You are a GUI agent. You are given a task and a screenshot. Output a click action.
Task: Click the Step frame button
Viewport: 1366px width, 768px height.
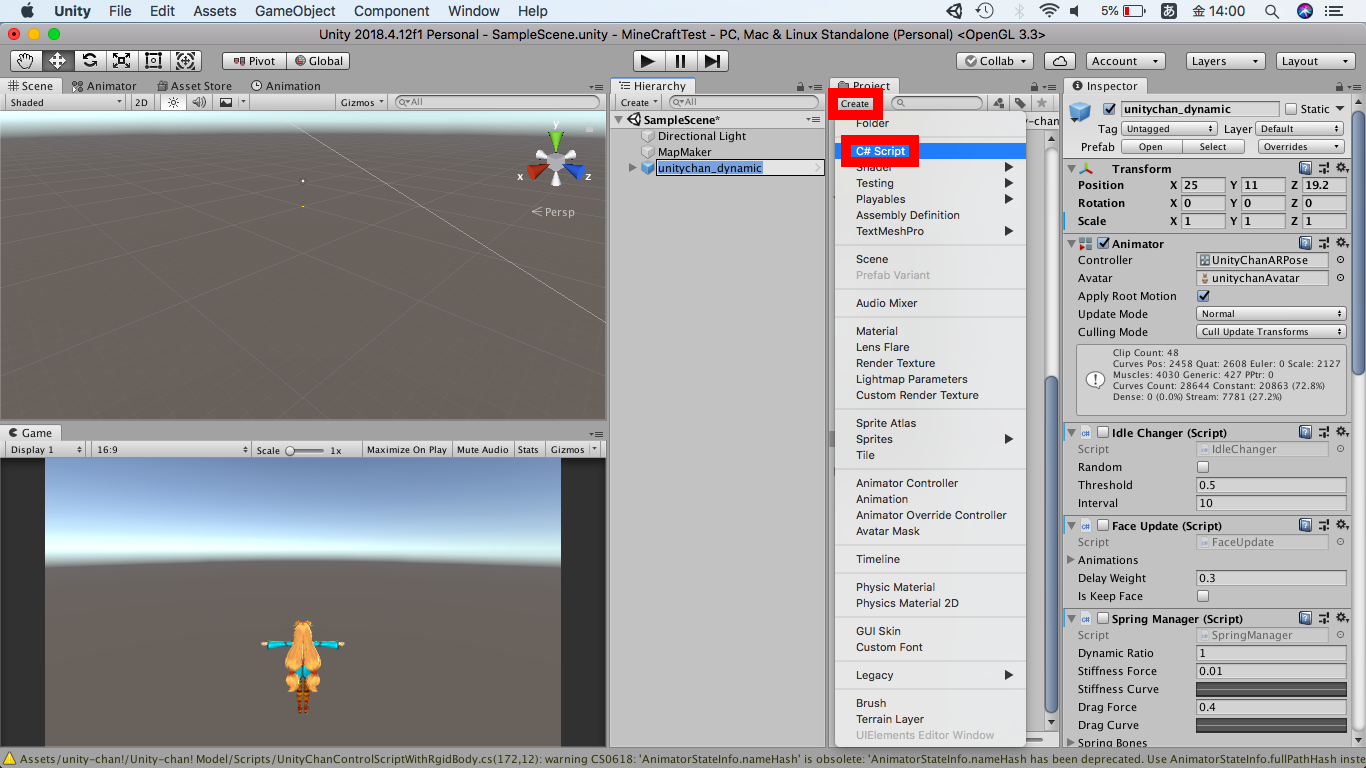(711, 61)
